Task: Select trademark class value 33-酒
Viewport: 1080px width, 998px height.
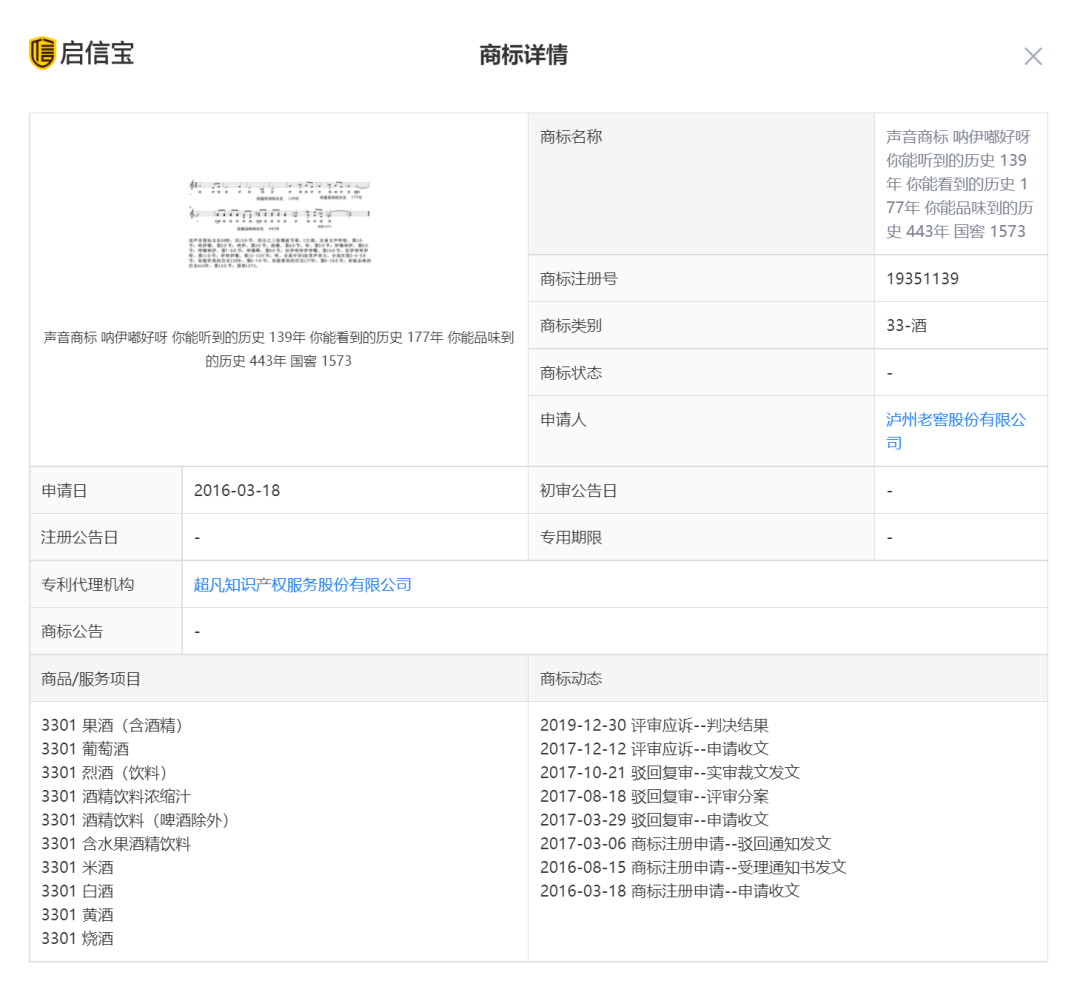Action: point(906,326)
